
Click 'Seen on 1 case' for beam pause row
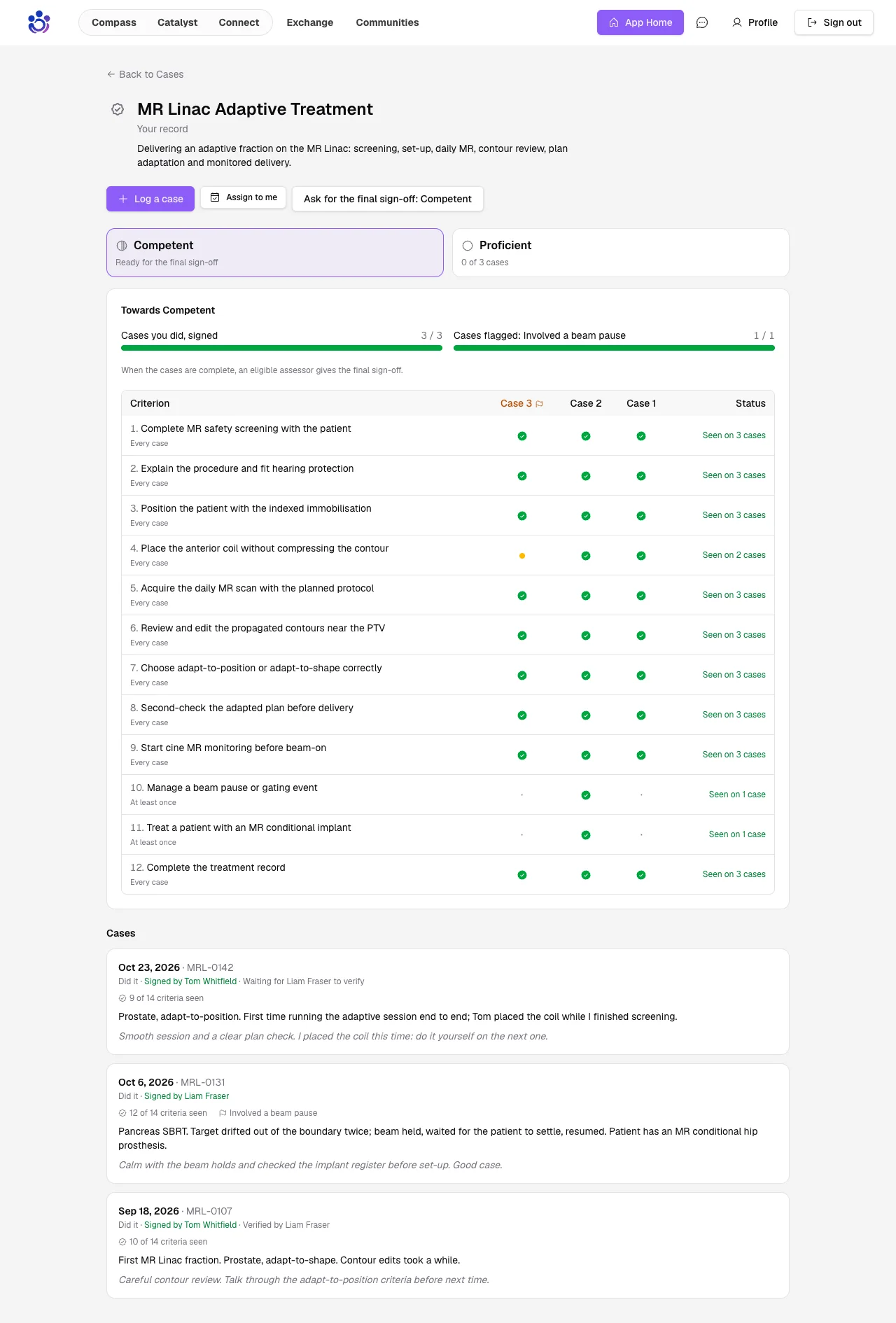(x=737, y=794)
